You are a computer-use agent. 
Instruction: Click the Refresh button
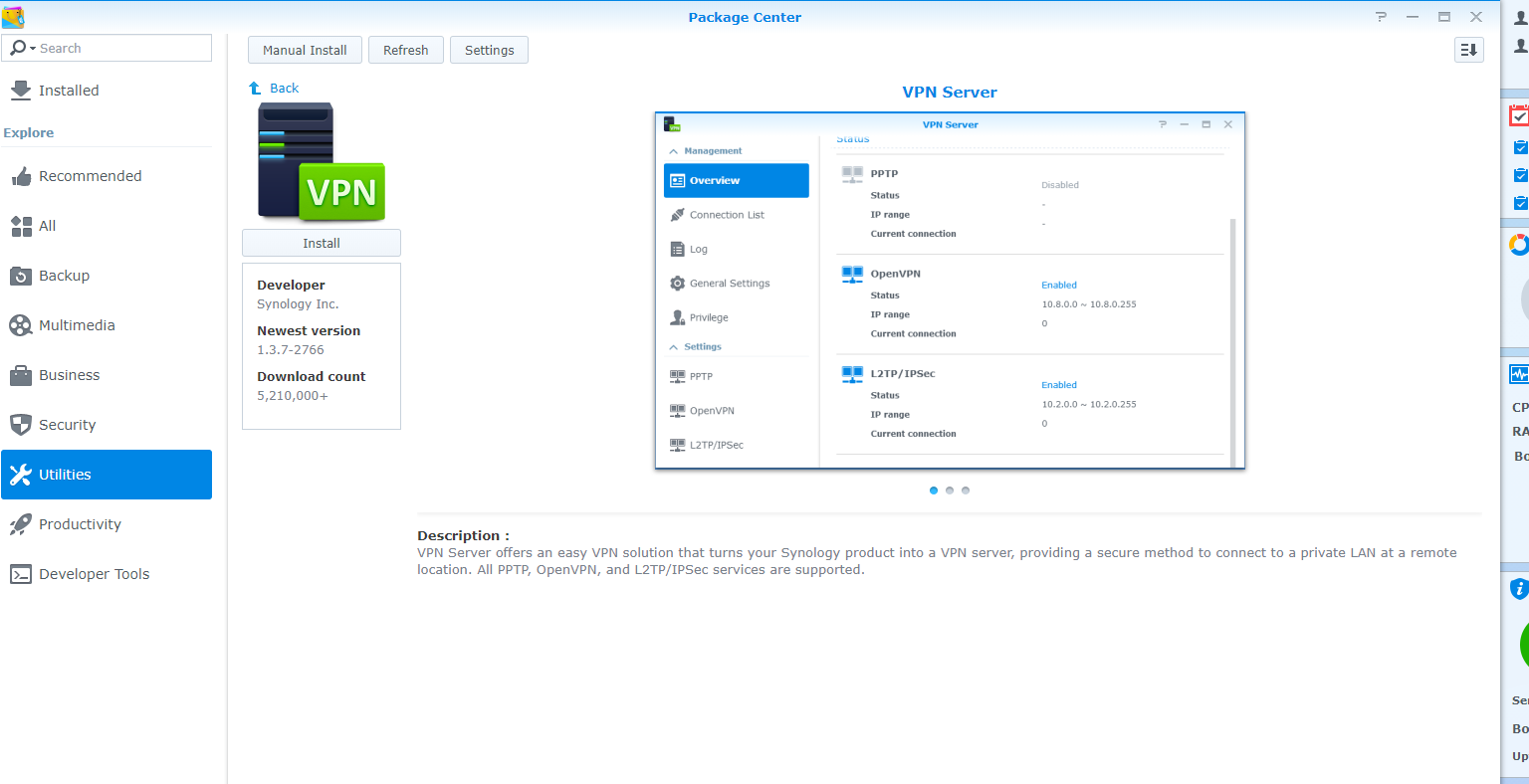(406, 50)
